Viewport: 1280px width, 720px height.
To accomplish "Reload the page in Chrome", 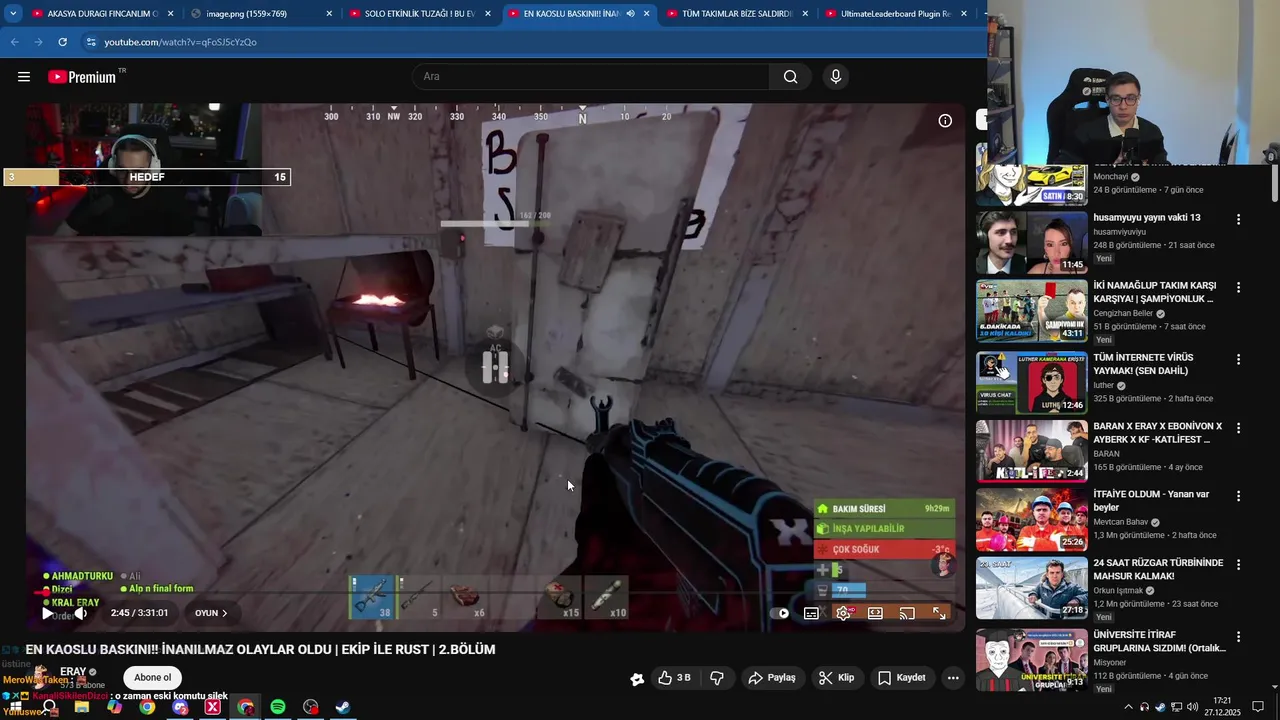I will pos(62,42).
